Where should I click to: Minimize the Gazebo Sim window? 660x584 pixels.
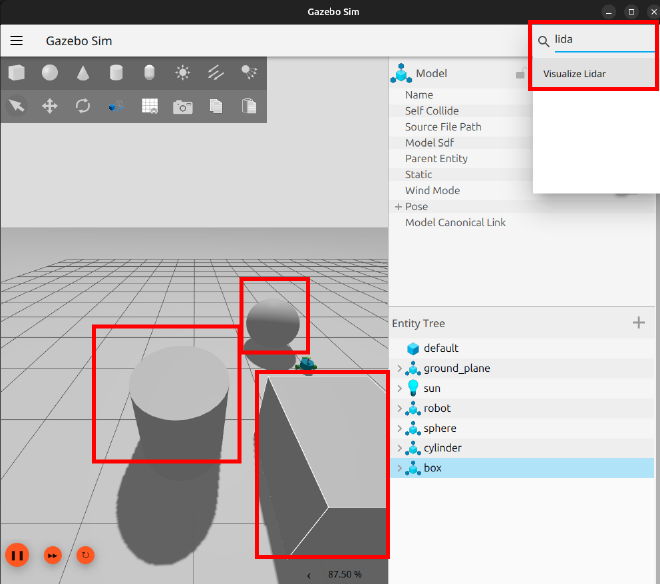click(x=609, y=12)
